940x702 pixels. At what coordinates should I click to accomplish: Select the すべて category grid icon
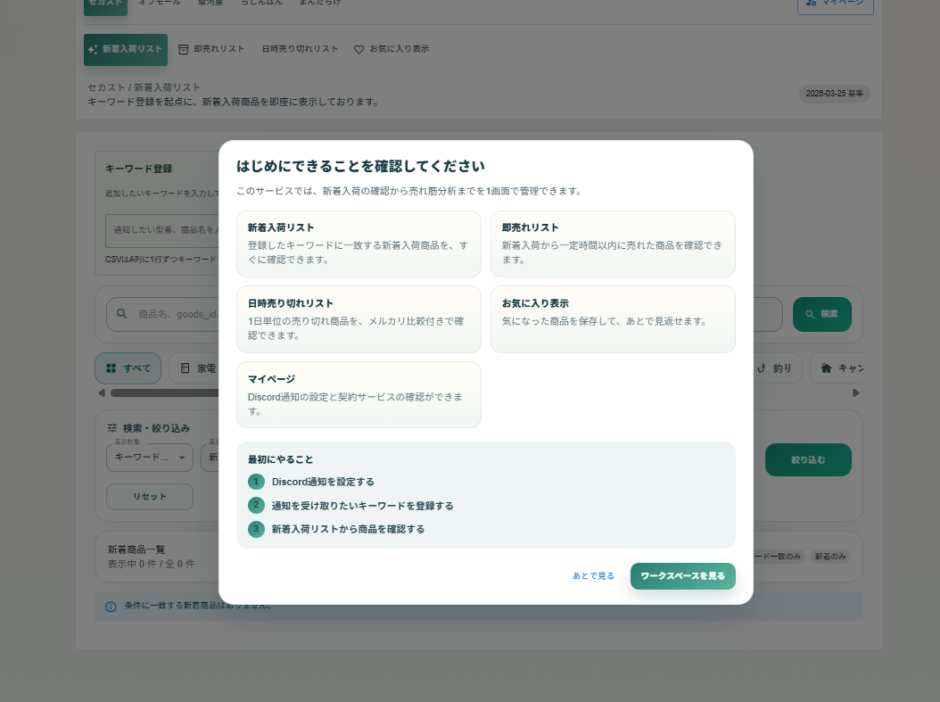click(x=111, y=368)
